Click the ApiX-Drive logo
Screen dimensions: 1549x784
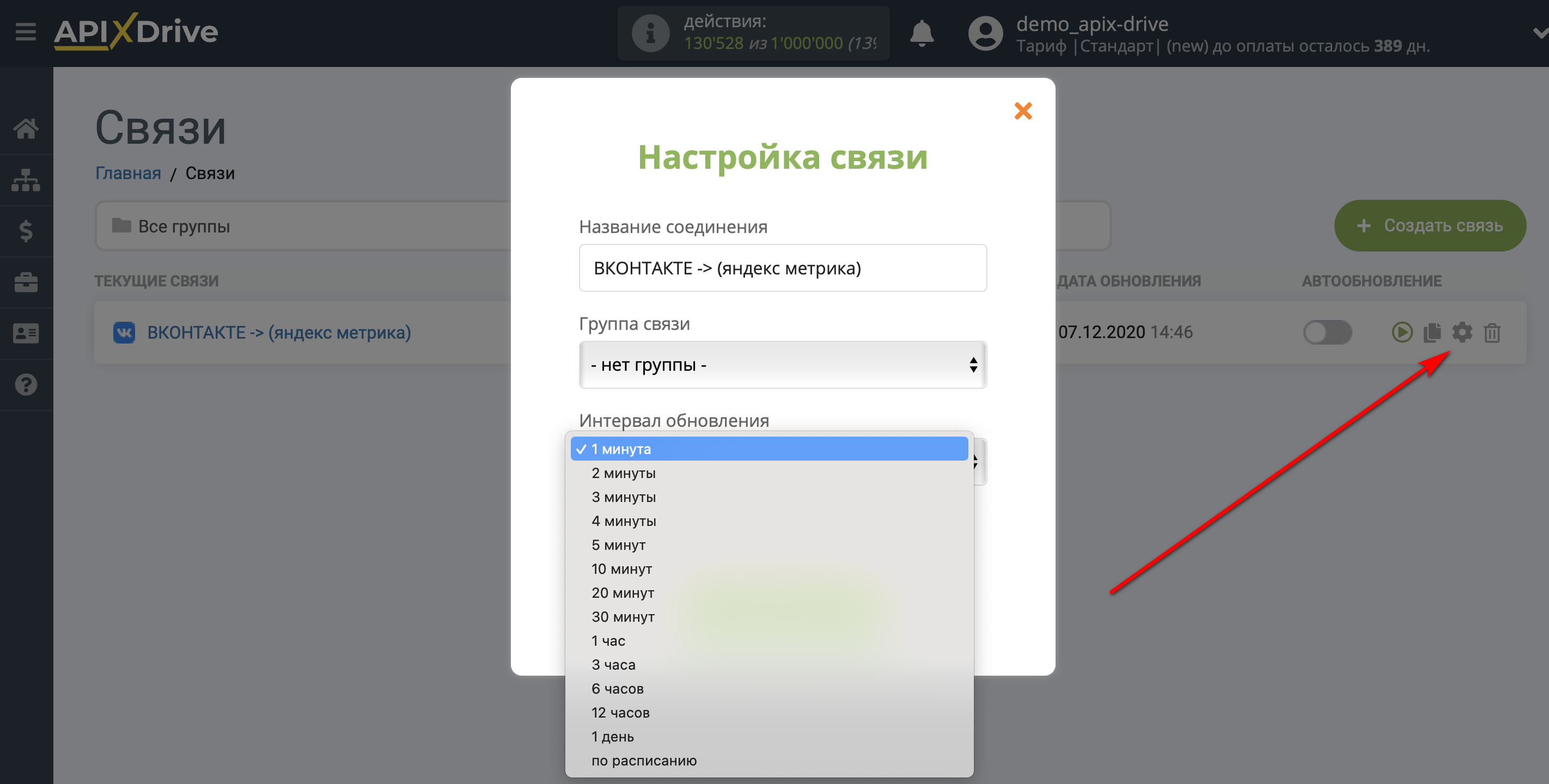pyautogui.click(x=136, y=31)
